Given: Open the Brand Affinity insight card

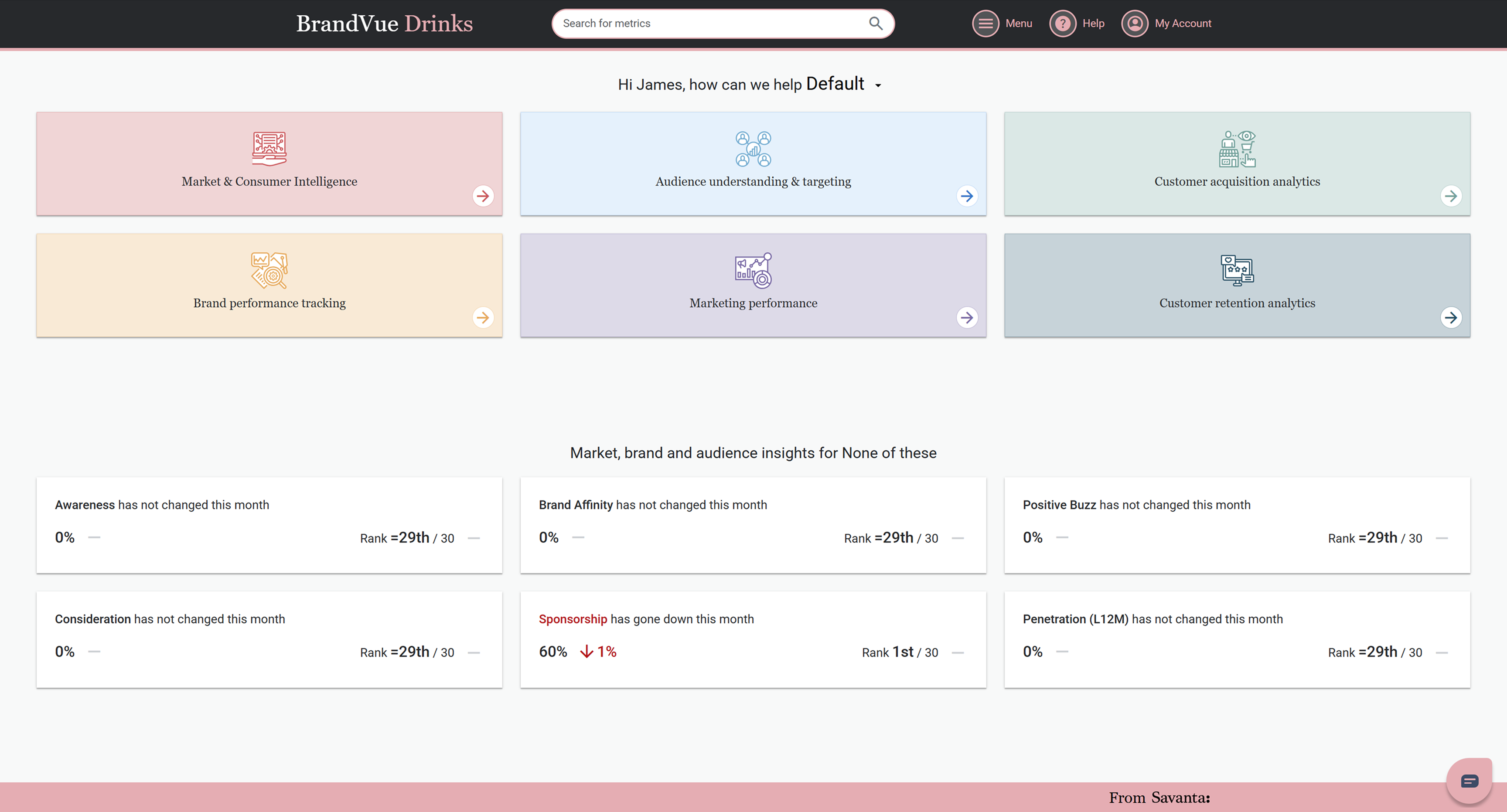Looking at the screenshot, I should point(753,525).
